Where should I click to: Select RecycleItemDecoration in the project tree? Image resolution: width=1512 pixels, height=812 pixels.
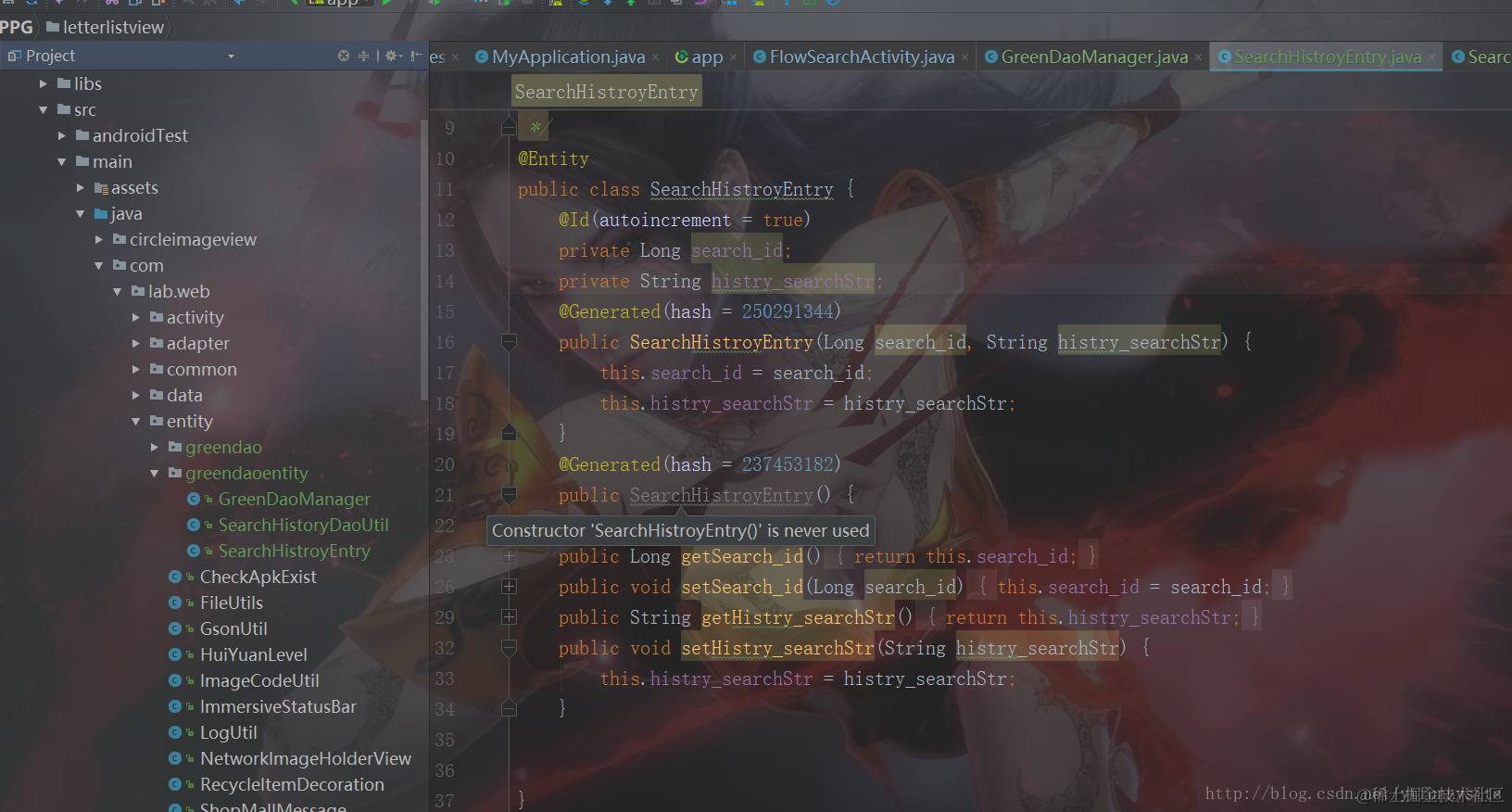click(292, 784)
